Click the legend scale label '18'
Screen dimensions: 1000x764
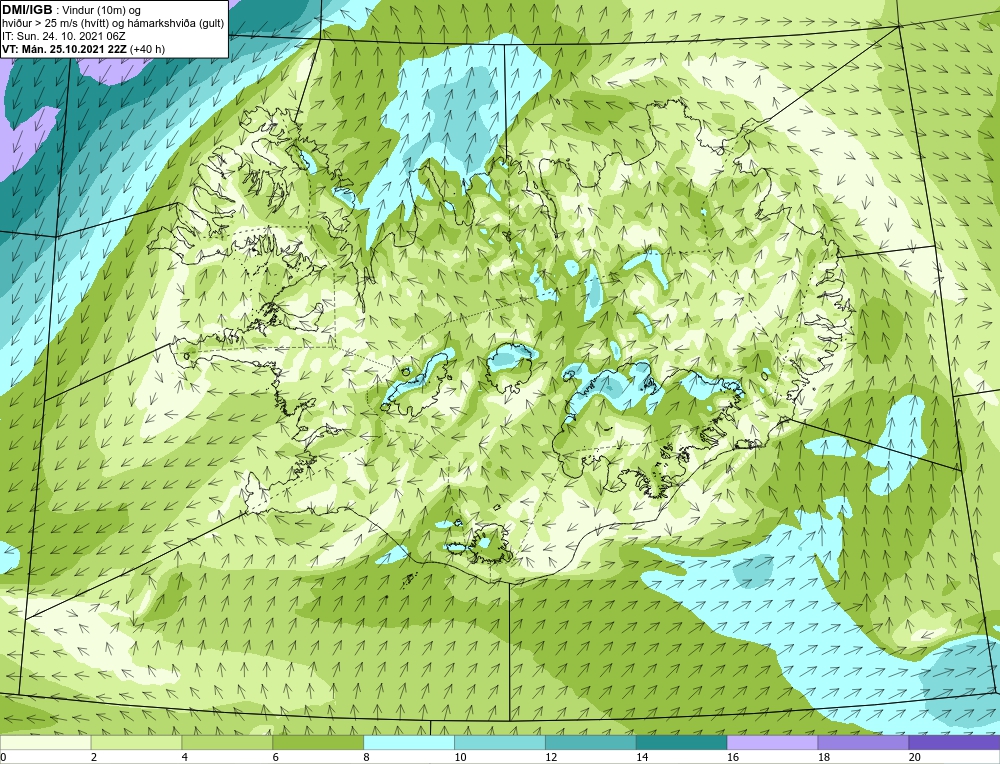pyautogui.click(x=823, y=757)
